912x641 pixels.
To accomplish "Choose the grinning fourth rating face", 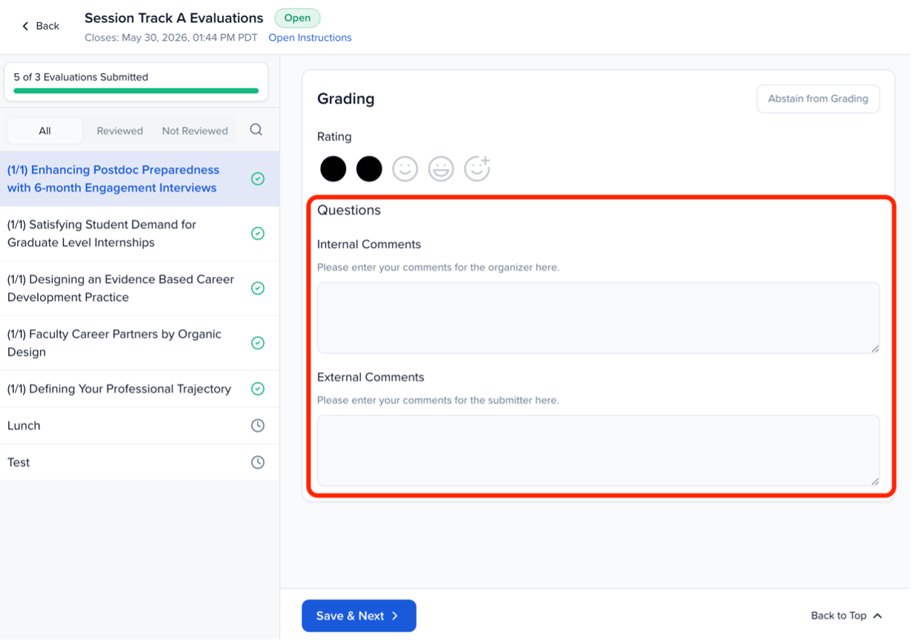I will (x=441, y=169).
